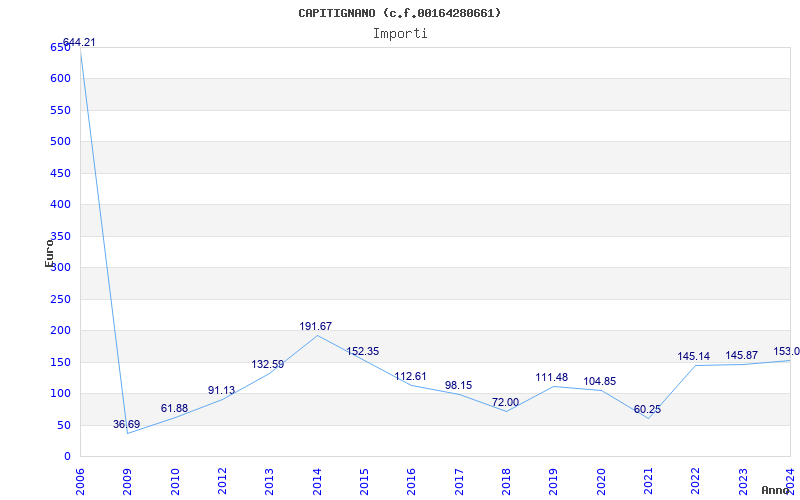Click the x-axis year 2016
Image resolution: width=800 pixels, height=500 pixels.
pyautogui.click(x=412, y=481)
